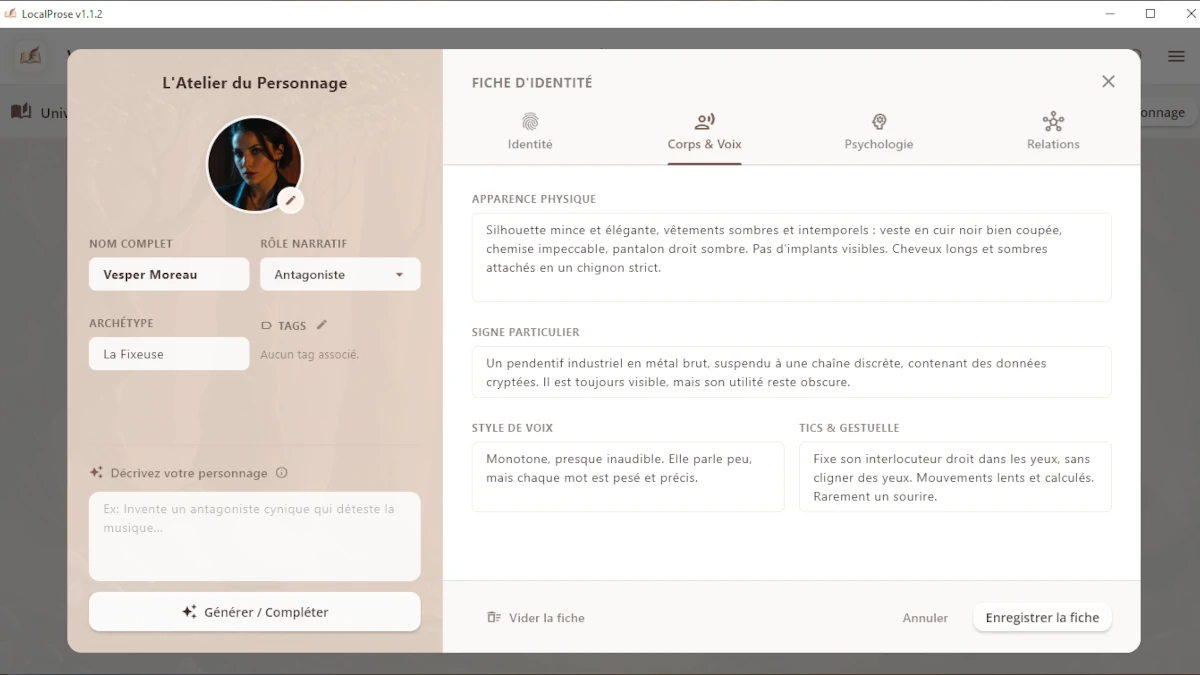This screenshot has height=675, width=1200.
Task: Click Annuler to cancel changes
Action: point(925,618)
